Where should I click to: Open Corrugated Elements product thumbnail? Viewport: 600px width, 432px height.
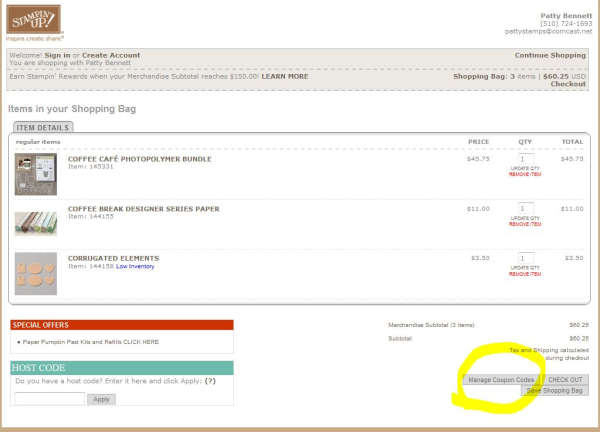coord(36,274)
